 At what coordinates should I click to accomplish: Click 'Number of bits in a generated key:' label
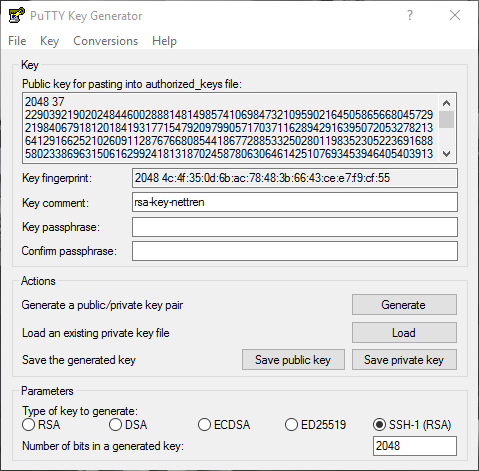click(x=103, y=446)
